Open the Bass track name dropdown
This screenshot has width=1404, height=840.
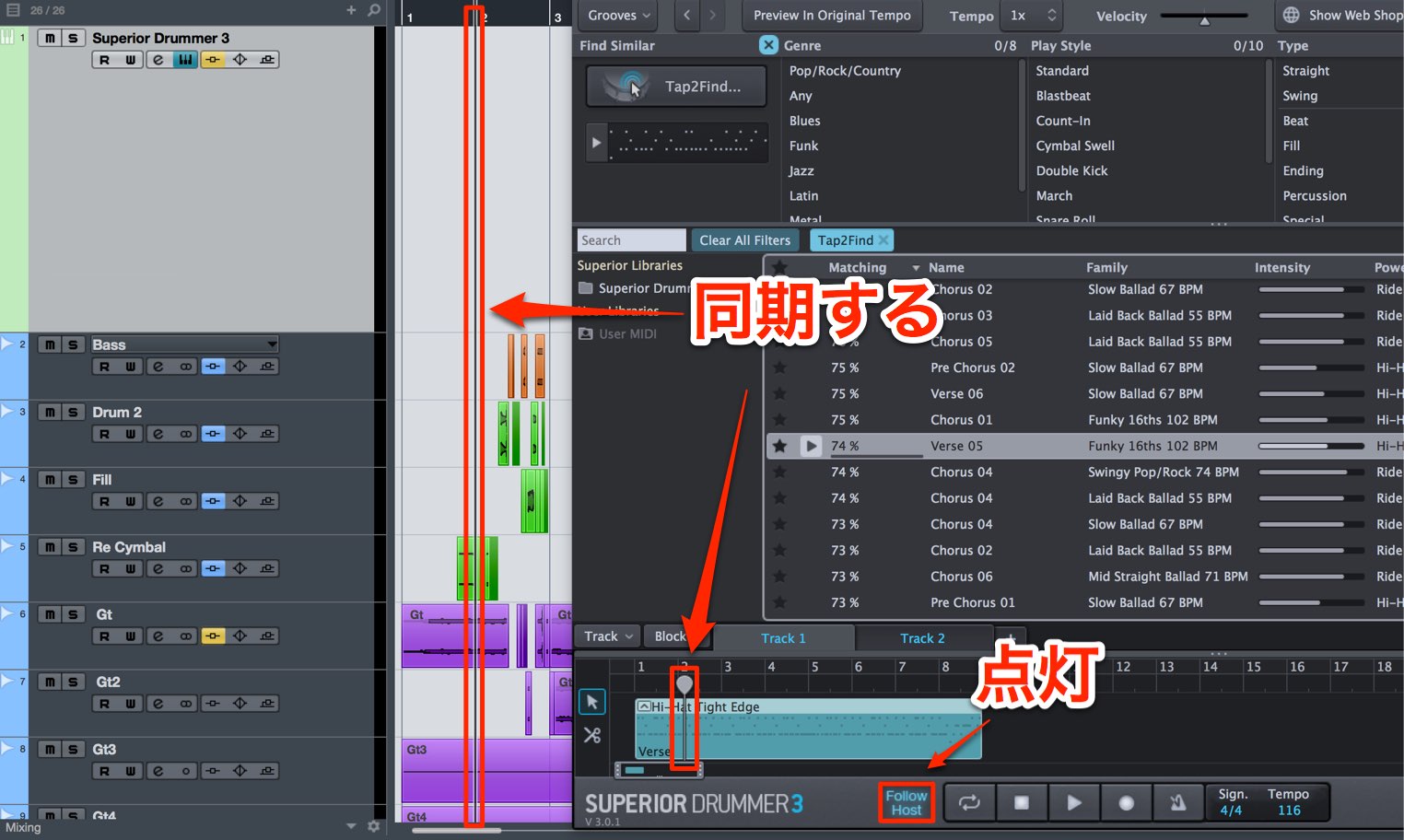(x=272, y=344)
